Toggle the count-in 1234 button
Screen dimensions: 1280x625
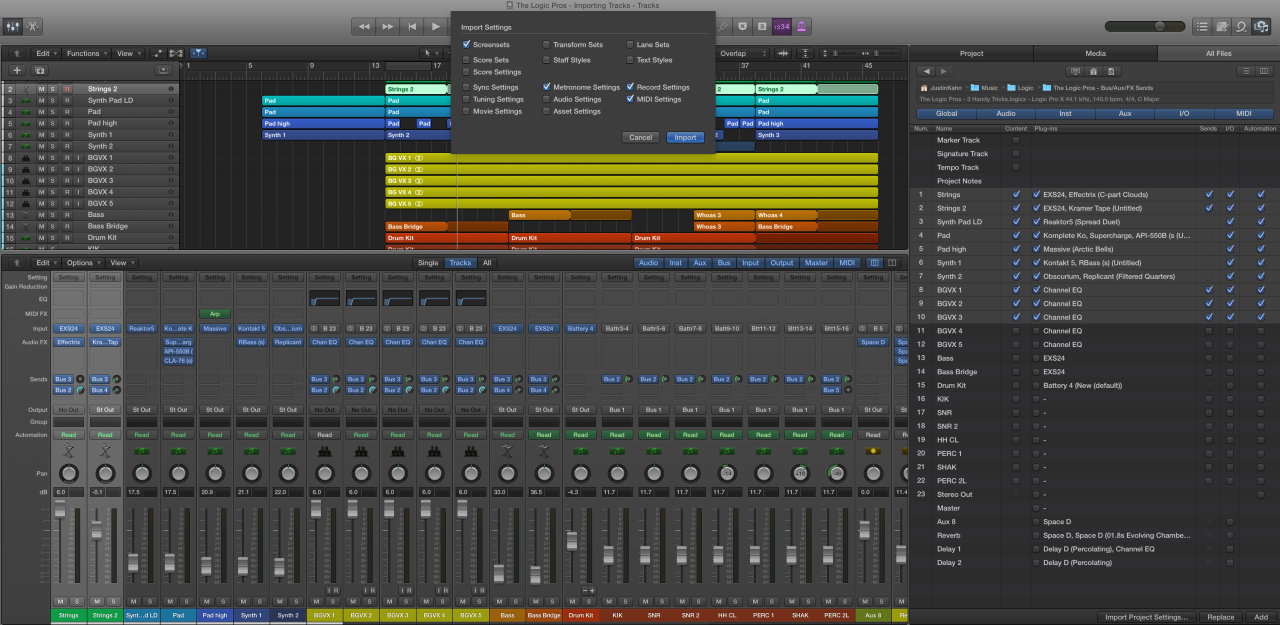click(782, 26)
